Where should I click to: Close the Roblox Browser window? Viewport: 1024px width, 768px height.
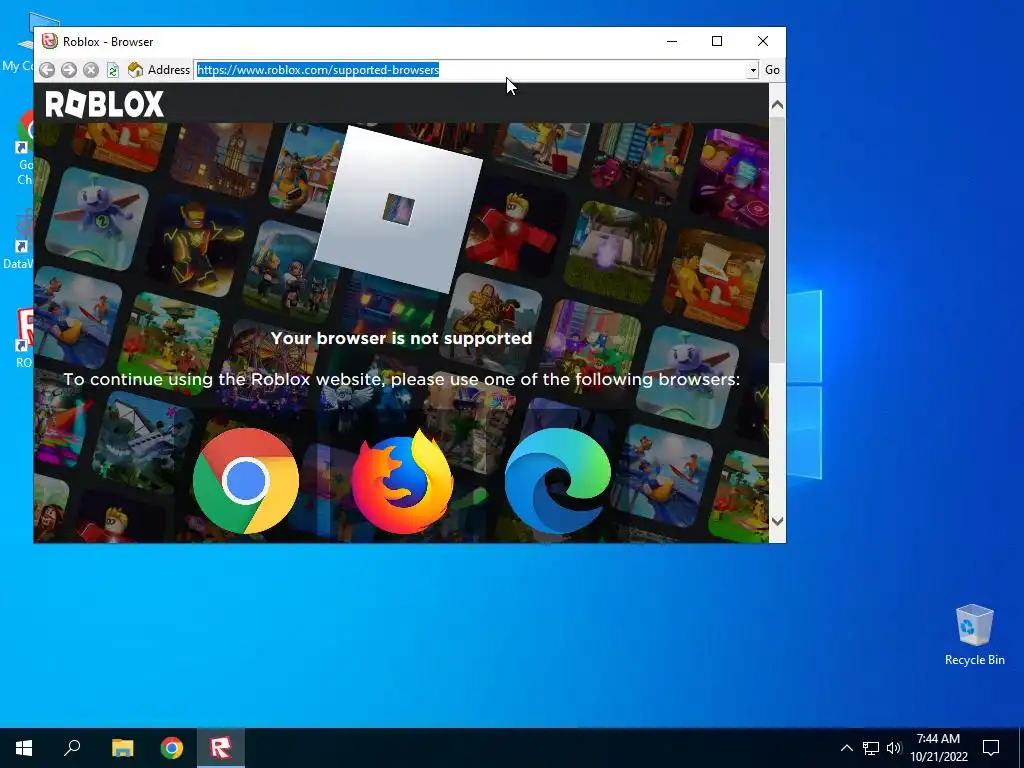762,41
